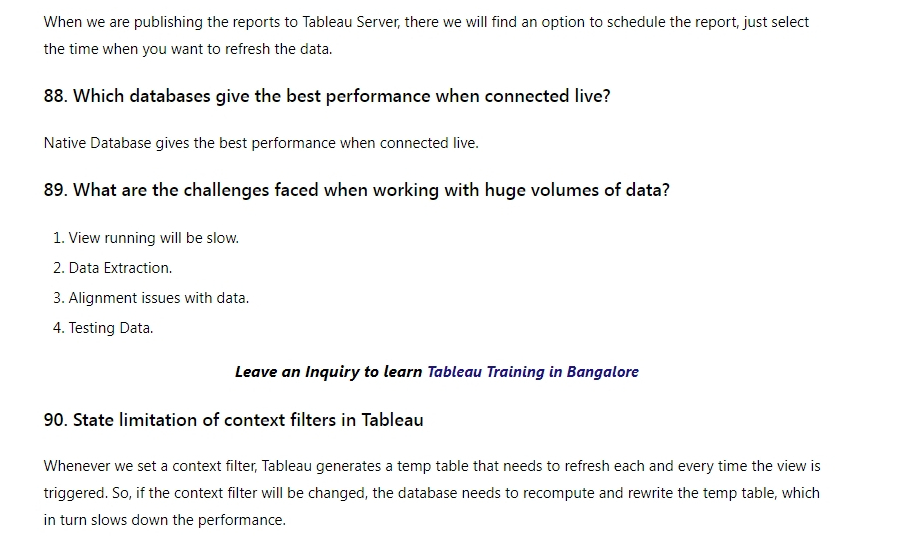Click the question 90 heading on context filters
This screenshot has width=900, height=541.
(234, 420)
